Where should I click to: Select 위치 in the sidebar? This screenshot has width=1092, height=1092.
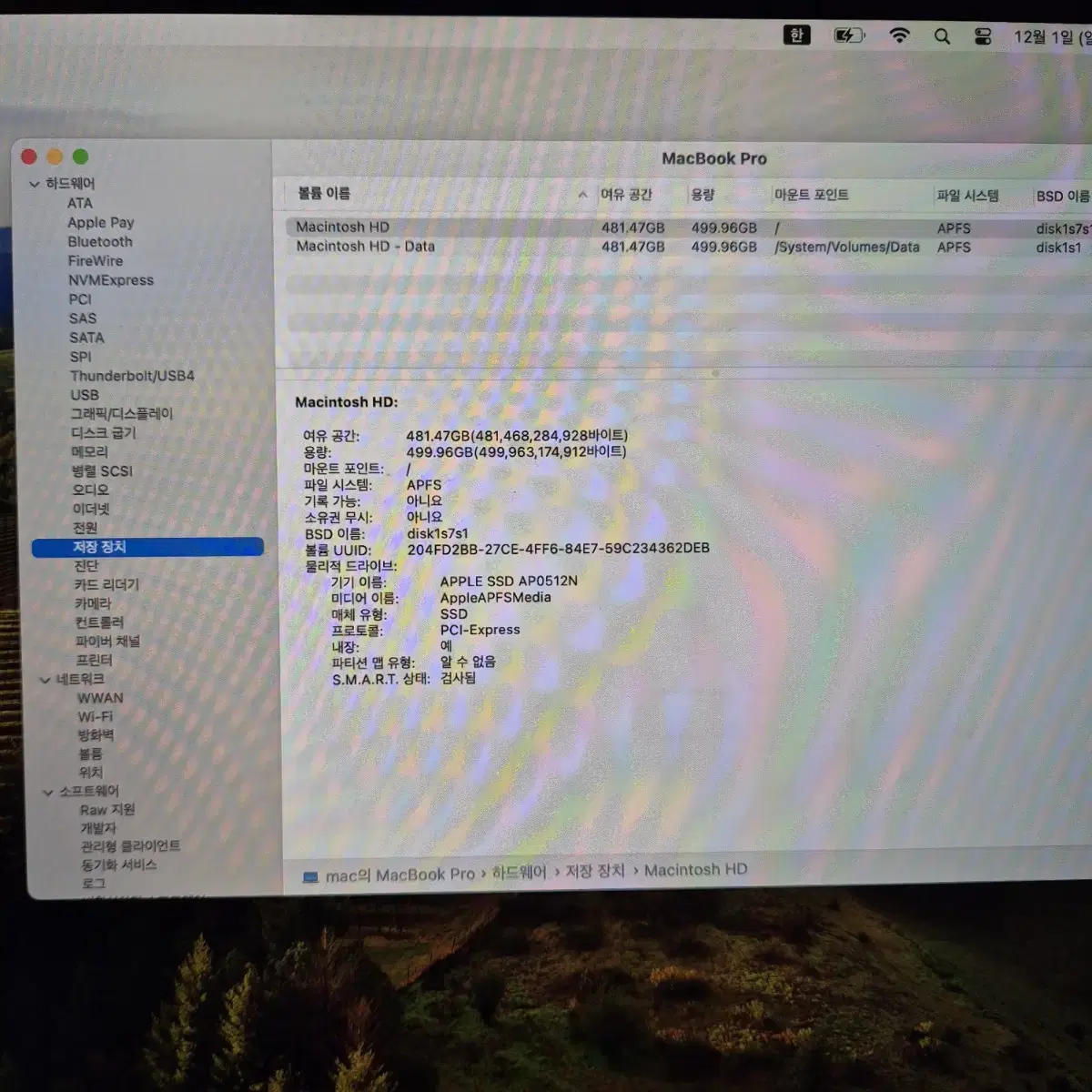[x=90, y=772]
